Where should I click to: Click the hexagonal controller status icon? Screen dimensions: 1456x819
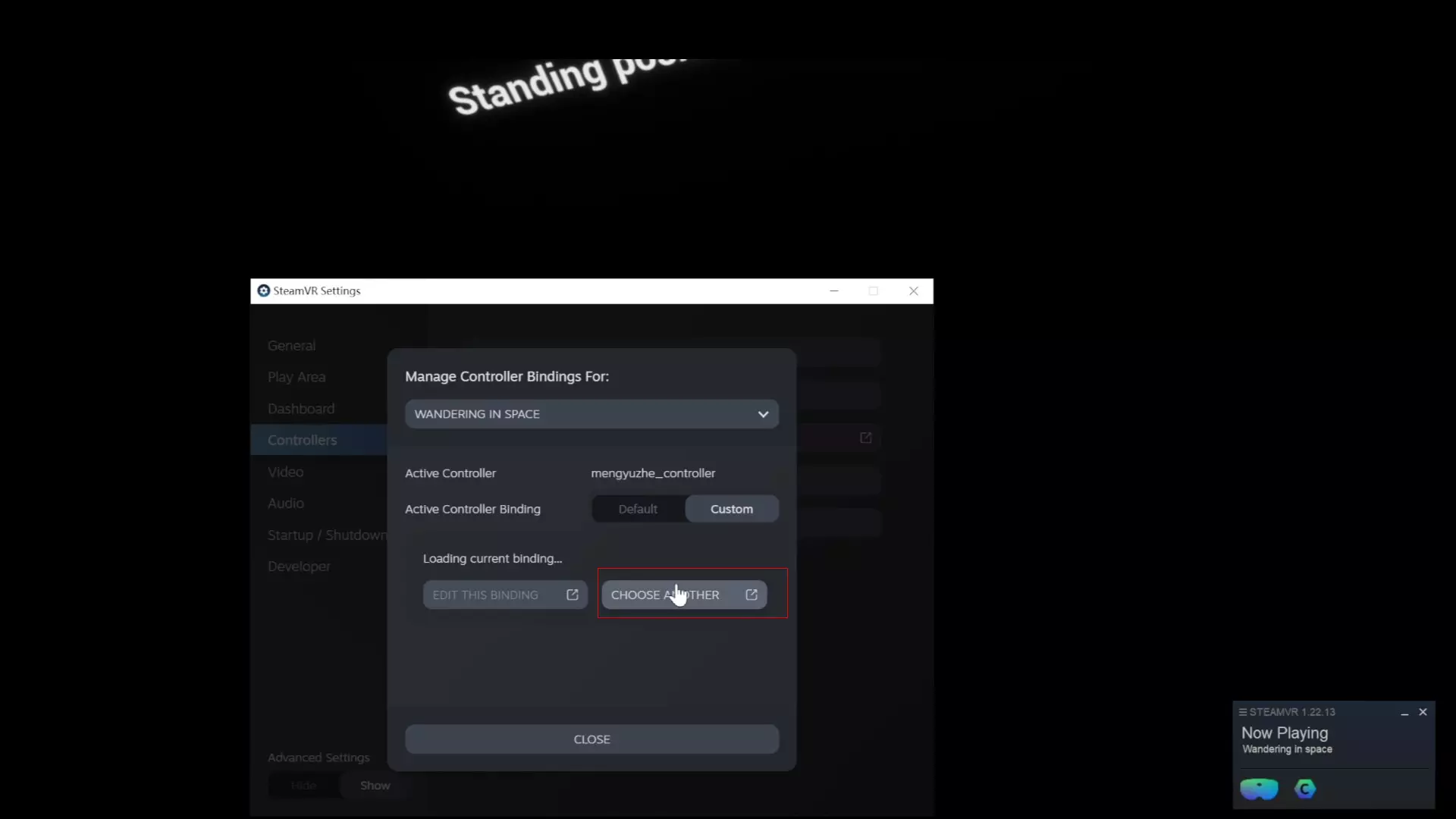tap(1305, 789)
